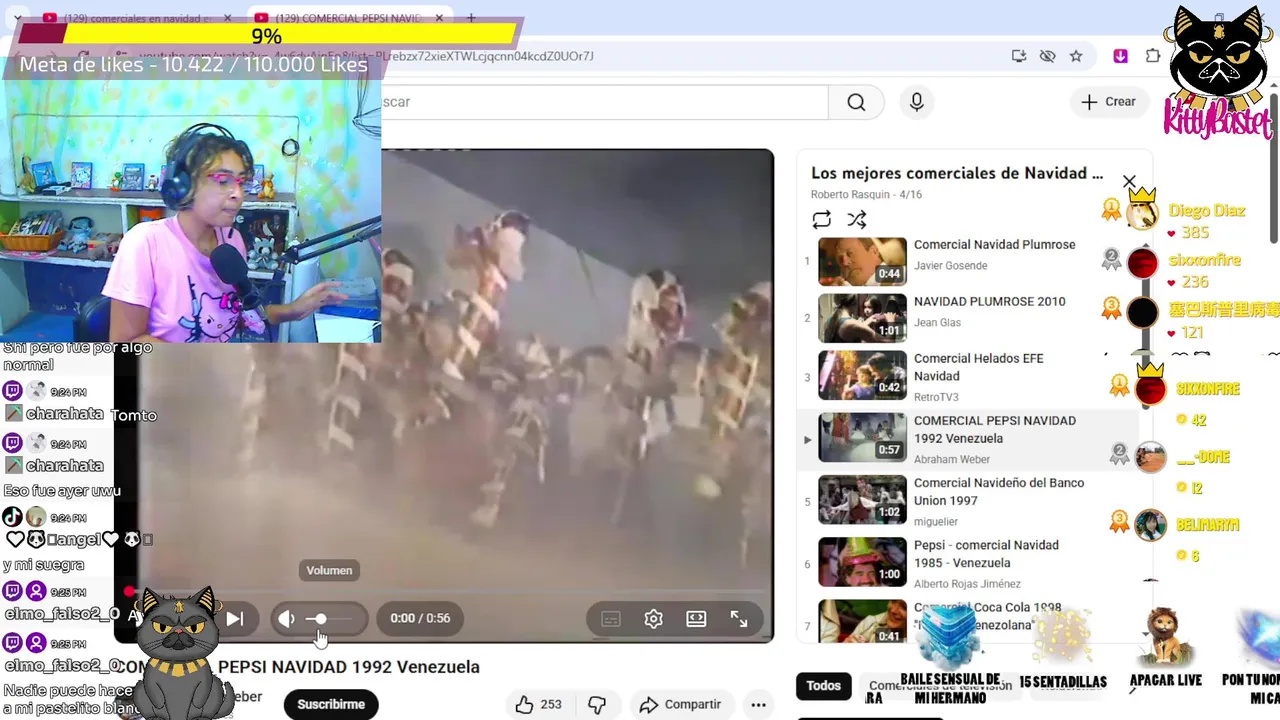Click the purple download extension icon
The image size is (1280, 720).
(x=1121, y=56)
